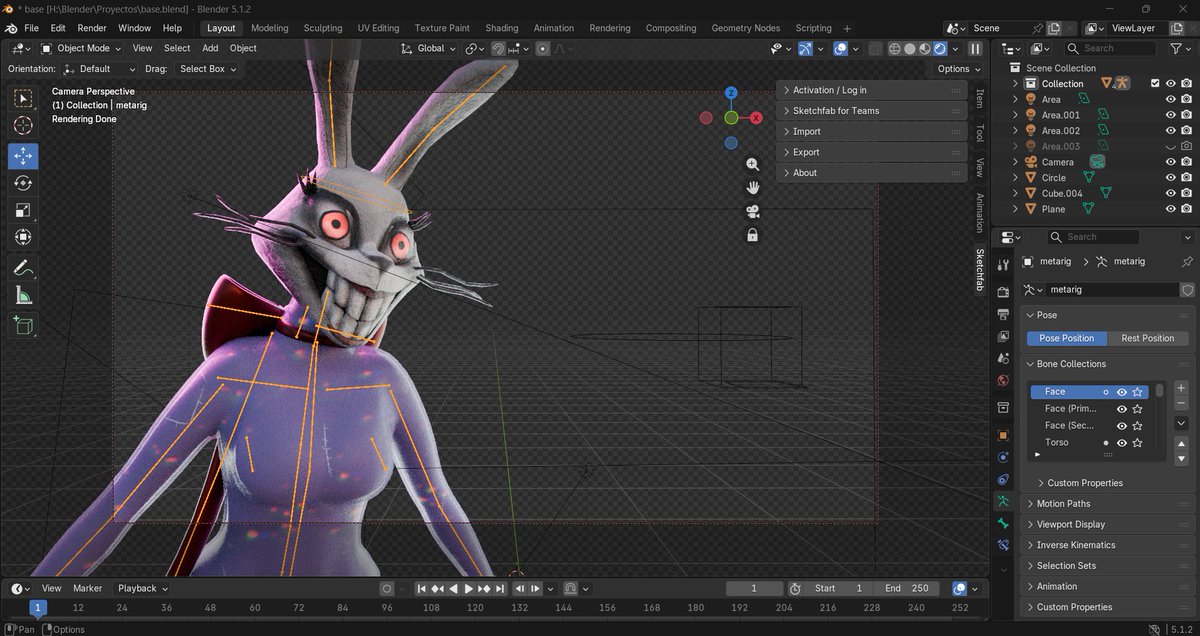Open the World properties tab icon
The image size is (1200, 636).
[1003, 380]
